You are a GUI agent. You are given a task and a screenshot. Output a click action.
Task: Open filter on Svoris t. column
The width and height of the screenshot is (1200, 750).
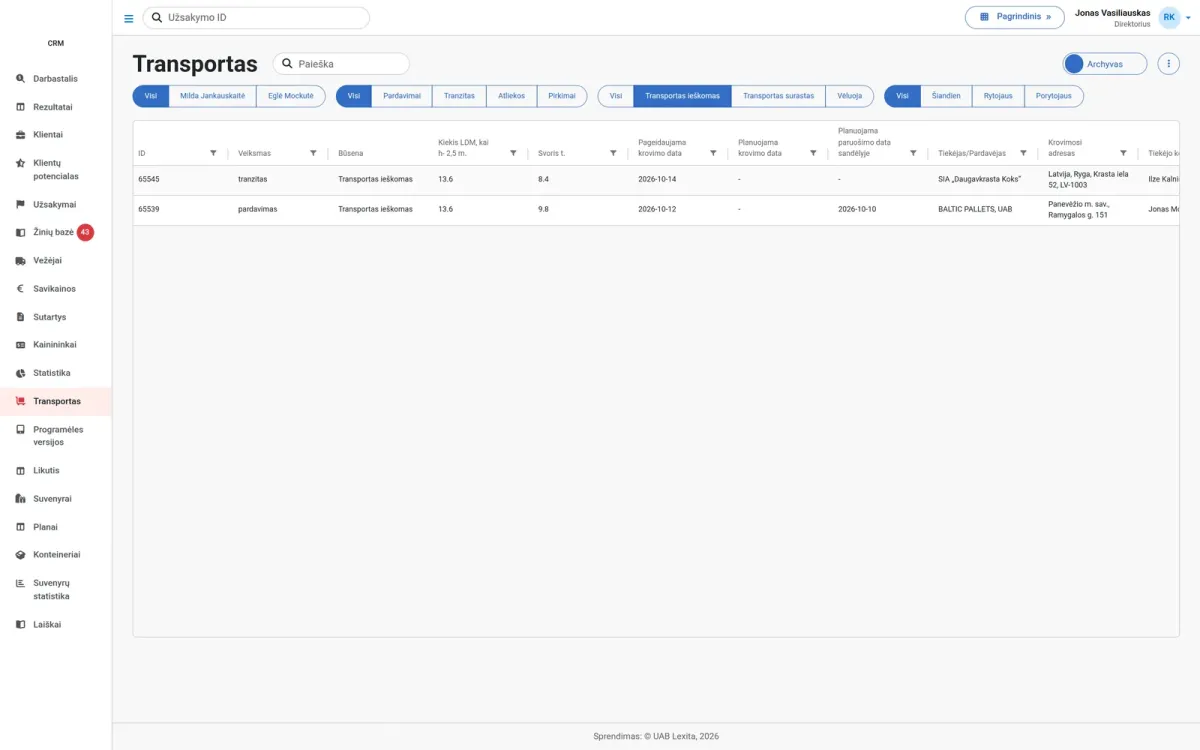pyautogui.click(x=613, y=153)
